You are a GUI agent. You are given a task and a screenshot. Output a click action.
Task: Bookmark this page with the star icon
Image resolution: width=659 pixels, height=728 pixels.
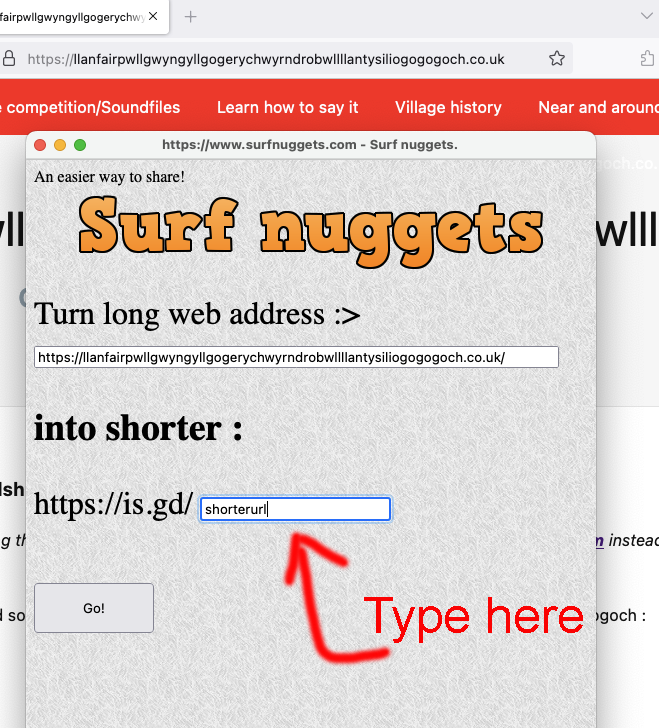point(557,59)
